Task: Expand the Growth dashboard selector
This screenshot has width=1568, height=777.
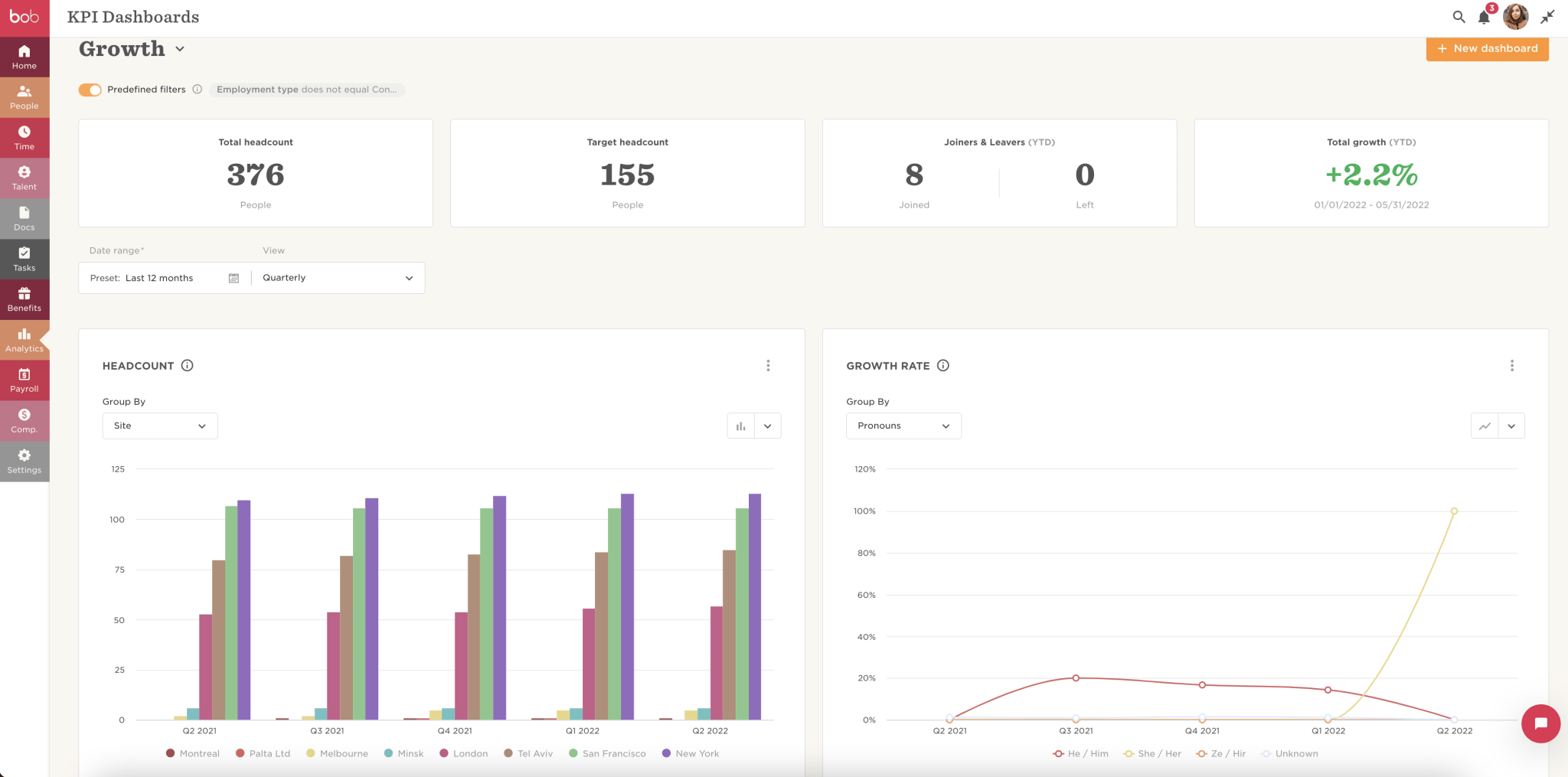Action: click(181, 48)
